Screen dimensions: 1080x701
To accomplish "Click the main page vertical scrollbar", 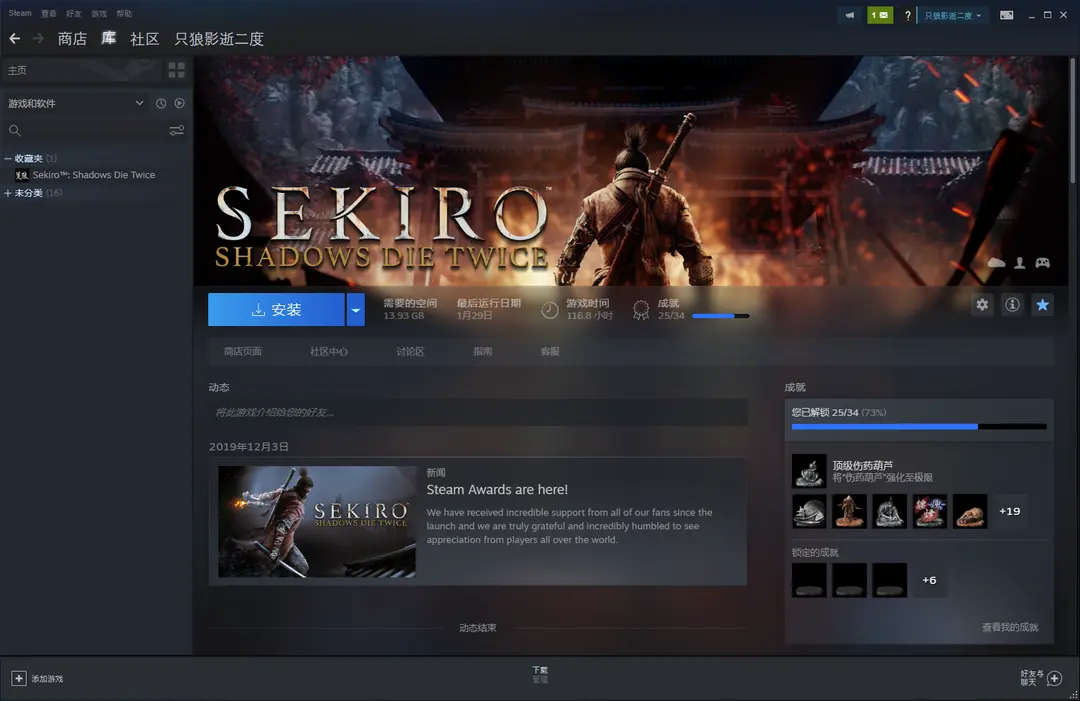I will pos(1072,120).
